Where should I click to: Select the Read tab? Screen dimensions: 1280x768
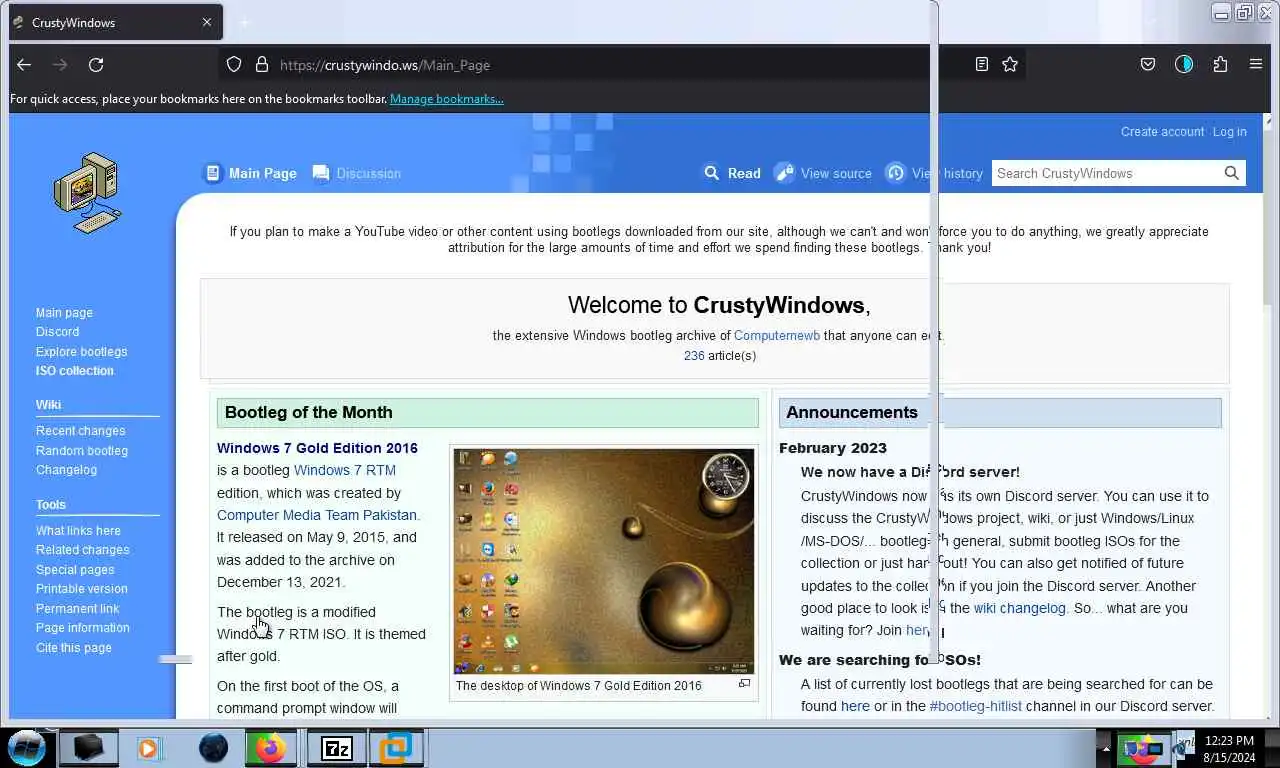[732, 173]
